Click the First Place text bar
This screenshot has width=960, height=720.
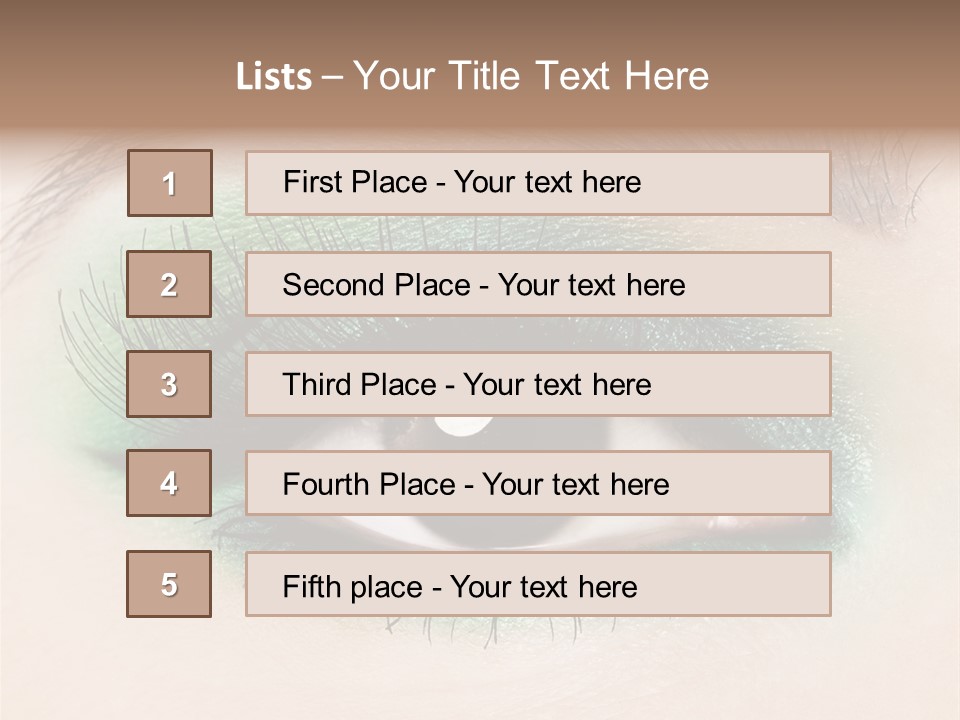(538, 183)
